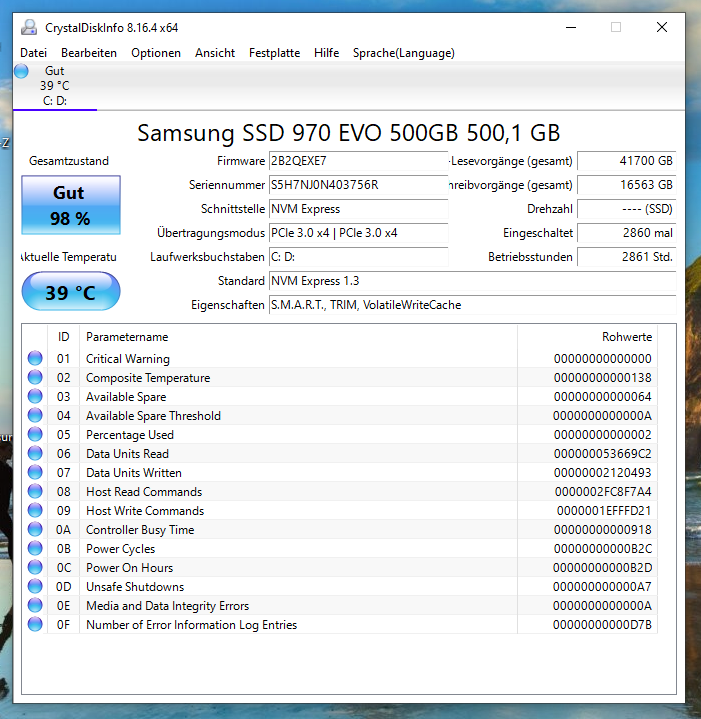The image size is (701, 719).
Task: Click the Schreibvorgänge value 16563 GB
Action: click(x=626, y=185)
